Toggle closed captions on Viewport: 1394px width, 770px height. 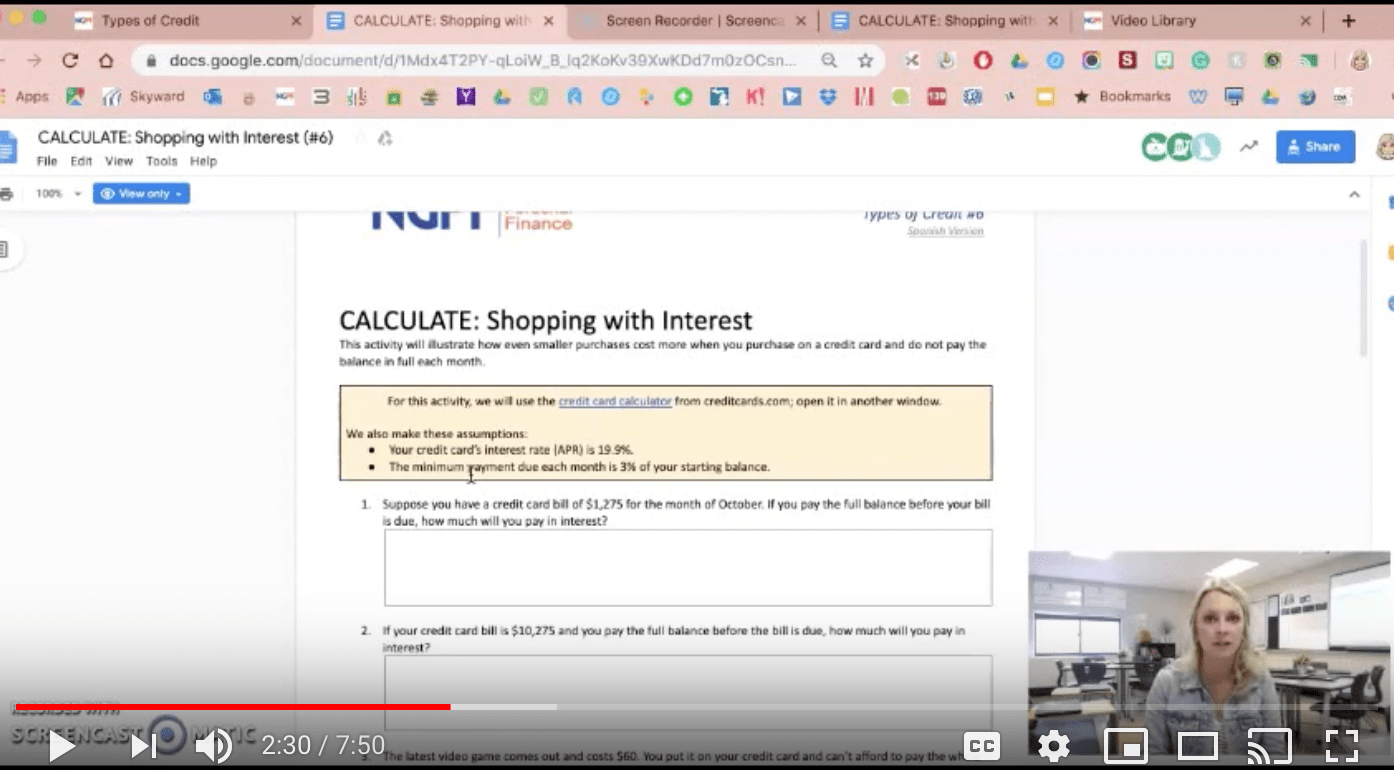pyautogui.click(x=981, y=745)
